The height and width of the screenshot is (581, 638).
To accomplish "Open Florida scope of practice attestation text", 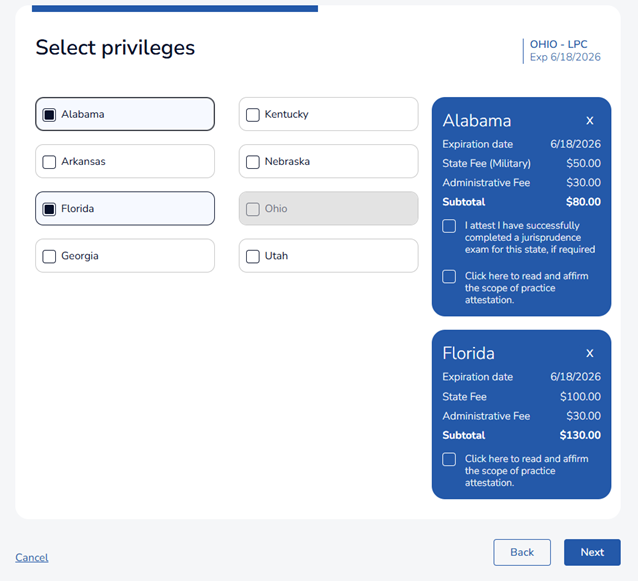I will point(527,470).
